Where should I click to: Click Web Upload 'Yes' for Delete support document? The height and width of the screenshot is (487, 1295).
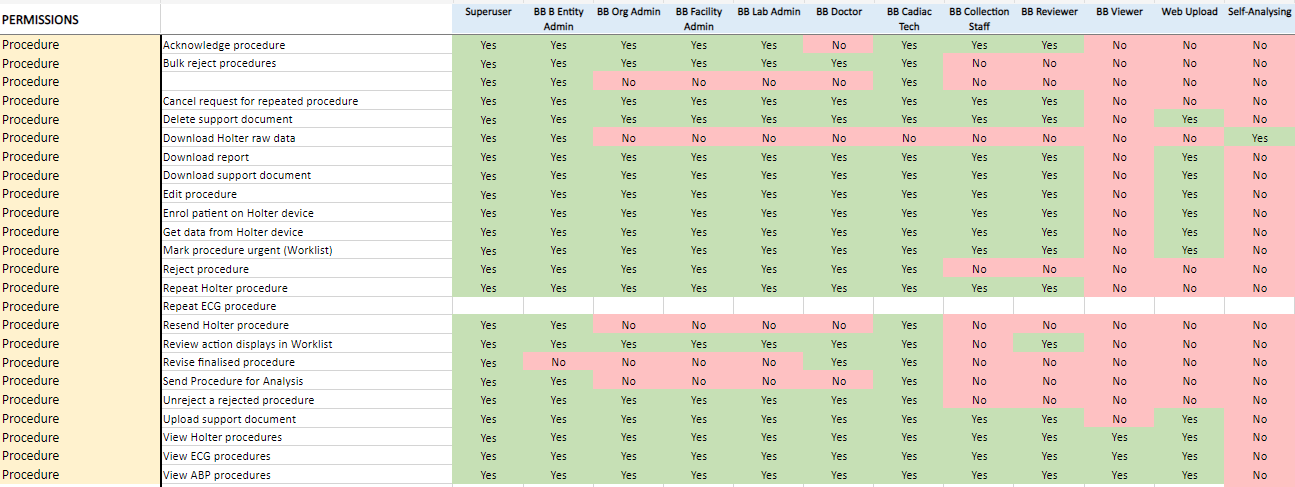pos(1189,119)
